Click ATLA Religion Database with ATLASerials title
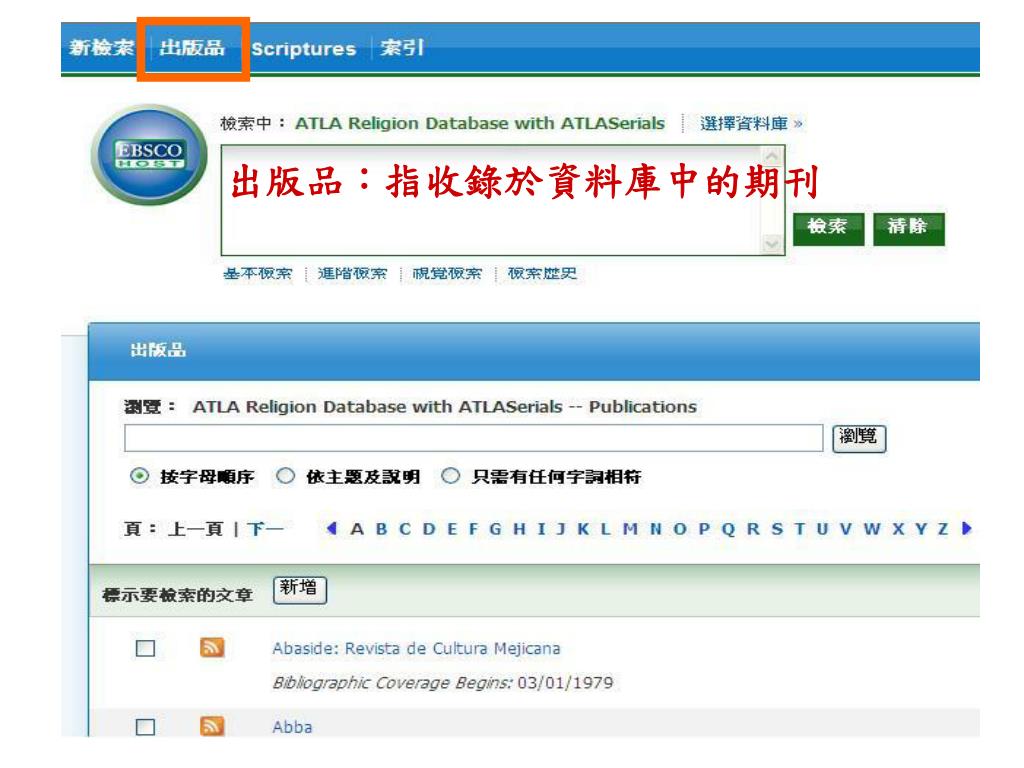 pos(480,123)
